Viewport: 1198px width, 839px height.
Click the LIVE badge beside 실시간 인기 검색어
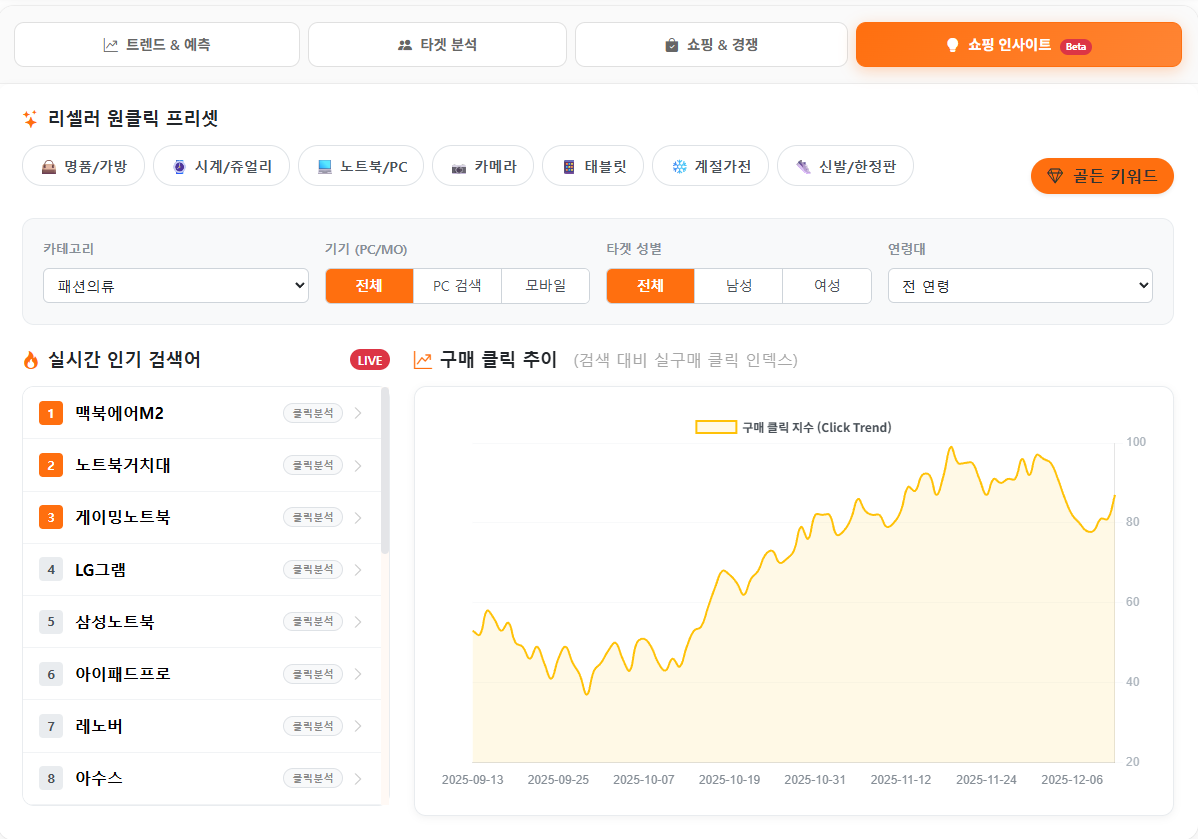point(369,359)
